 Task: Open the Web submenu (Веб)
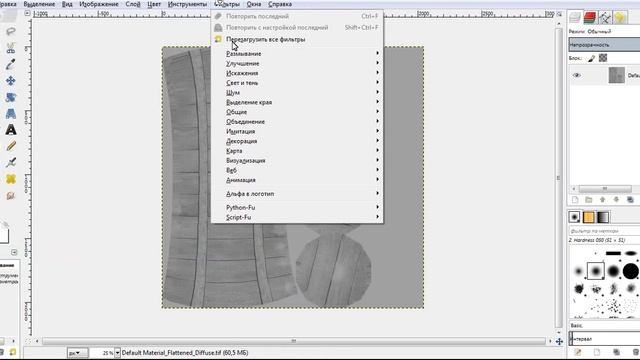tap(297, 170)
